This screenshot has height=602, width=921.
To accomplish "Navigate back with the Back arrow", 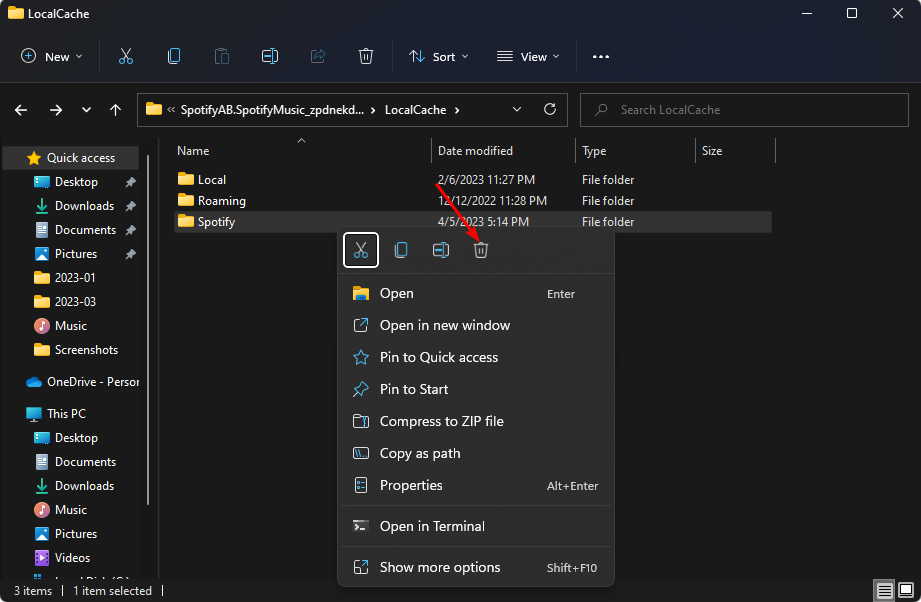I will click(x=22, y=110).
